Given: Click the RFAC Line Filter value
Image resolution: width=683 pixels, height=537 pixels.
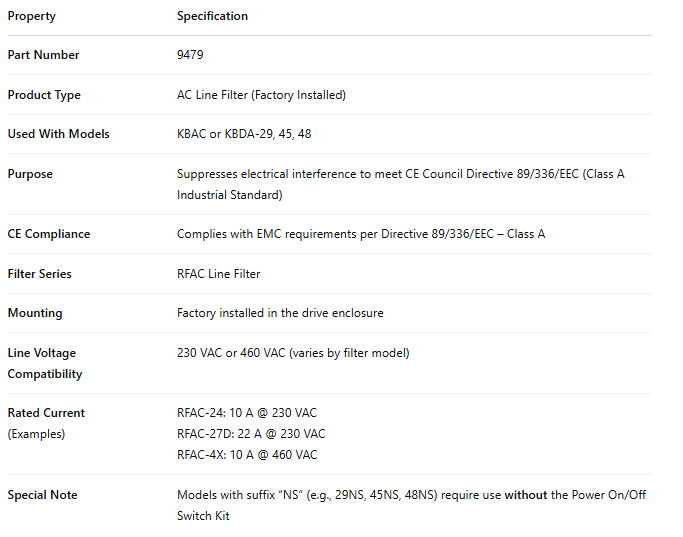Looking at the screenshot, I should click(x=218, y=274).
